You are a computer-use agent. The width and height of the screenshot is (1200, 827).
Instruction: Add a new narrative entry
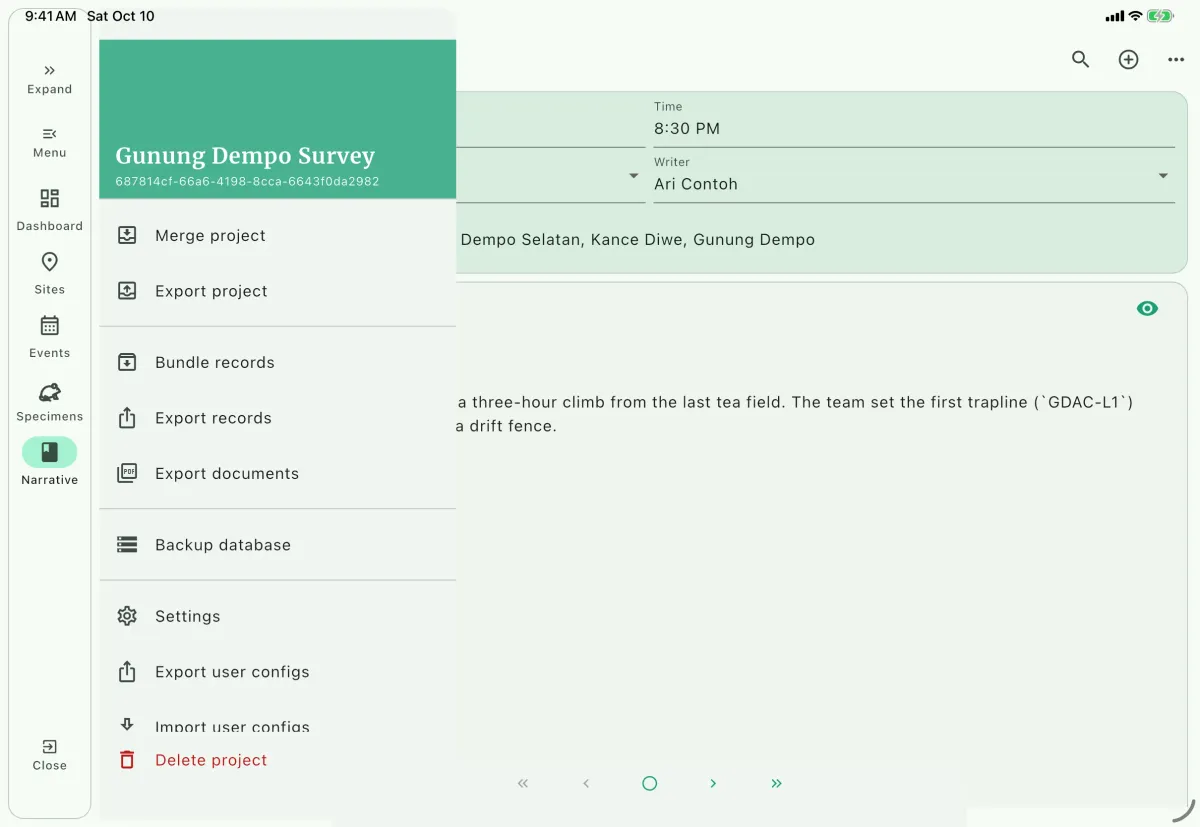click(1128, 59)
